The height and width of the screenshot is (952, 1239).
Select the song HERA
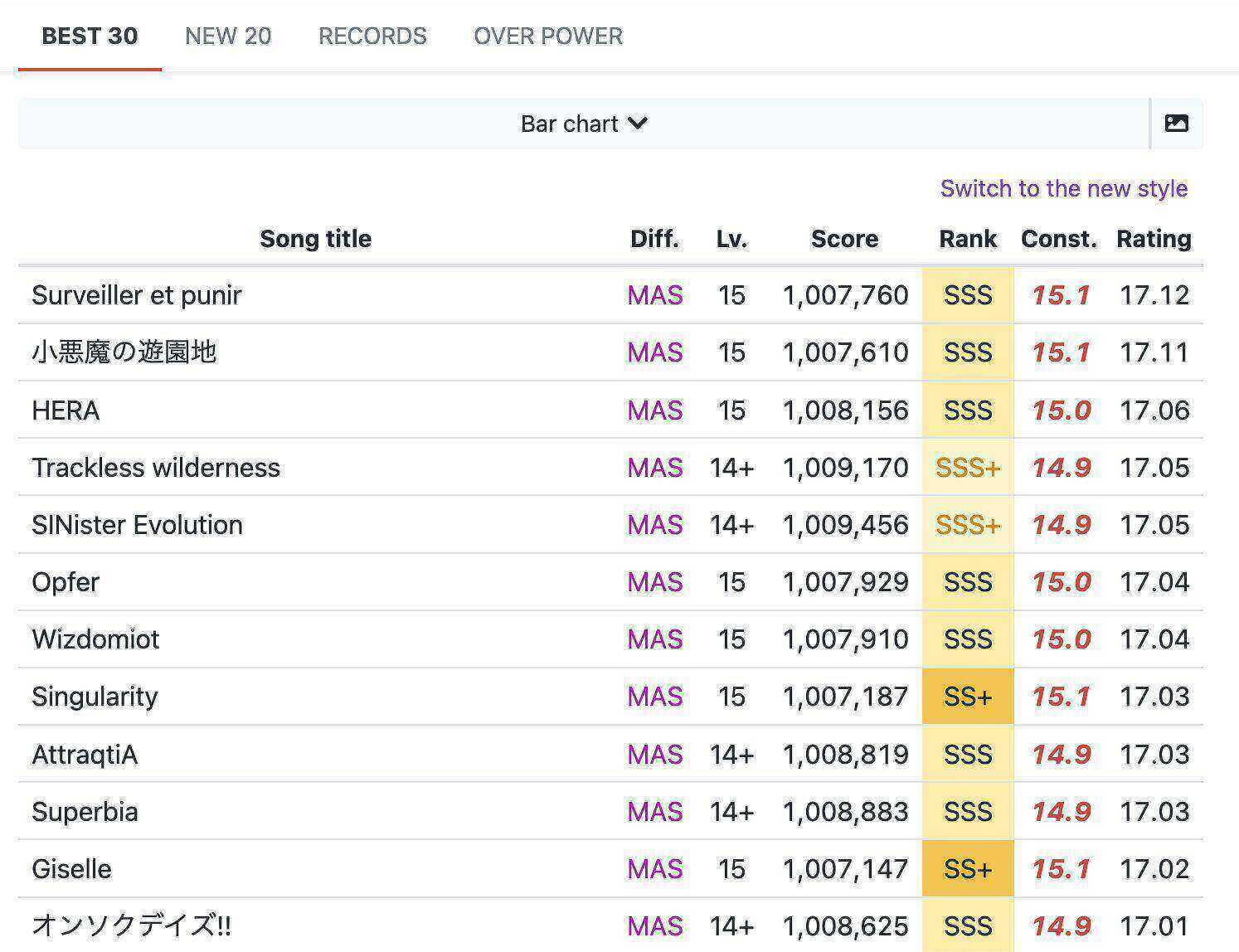66,410
